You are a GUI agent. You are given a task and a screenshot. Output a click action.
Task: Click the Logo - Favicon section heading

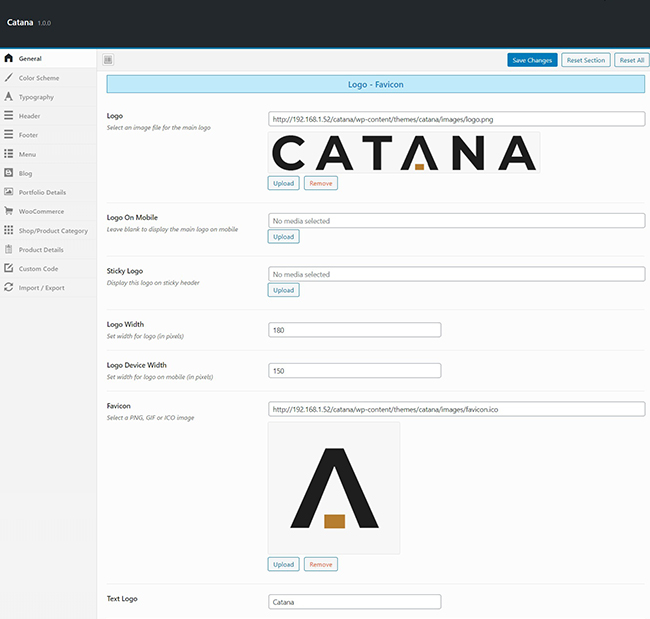[376, 84]
